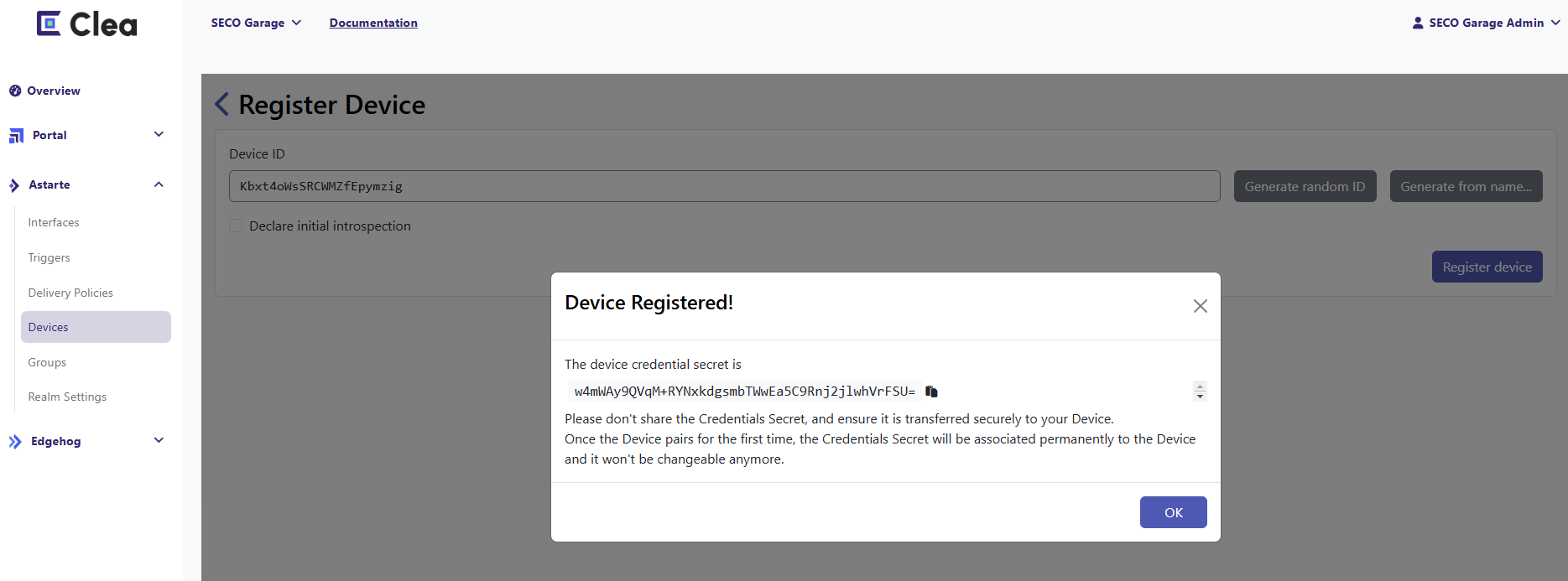Screen dimensions: 1568x581
Task: Go to Realm Settings in sidebar
Action: tap(67, 397)
